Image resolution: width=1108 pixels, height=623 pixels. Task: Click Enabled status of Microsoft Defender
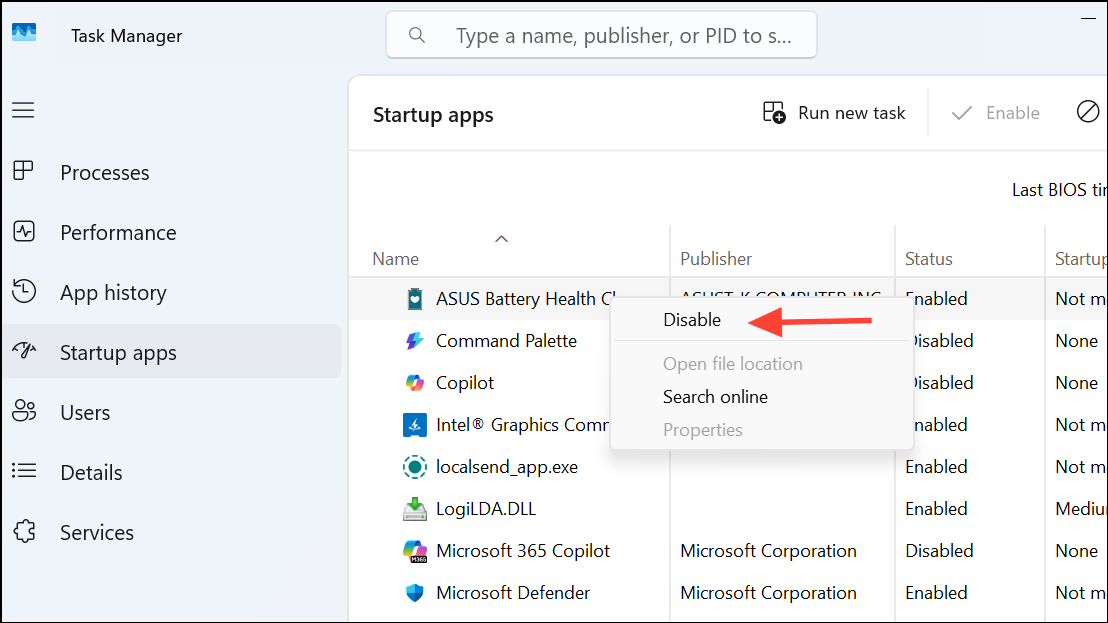pyautogui.click(x=936, y=593)
